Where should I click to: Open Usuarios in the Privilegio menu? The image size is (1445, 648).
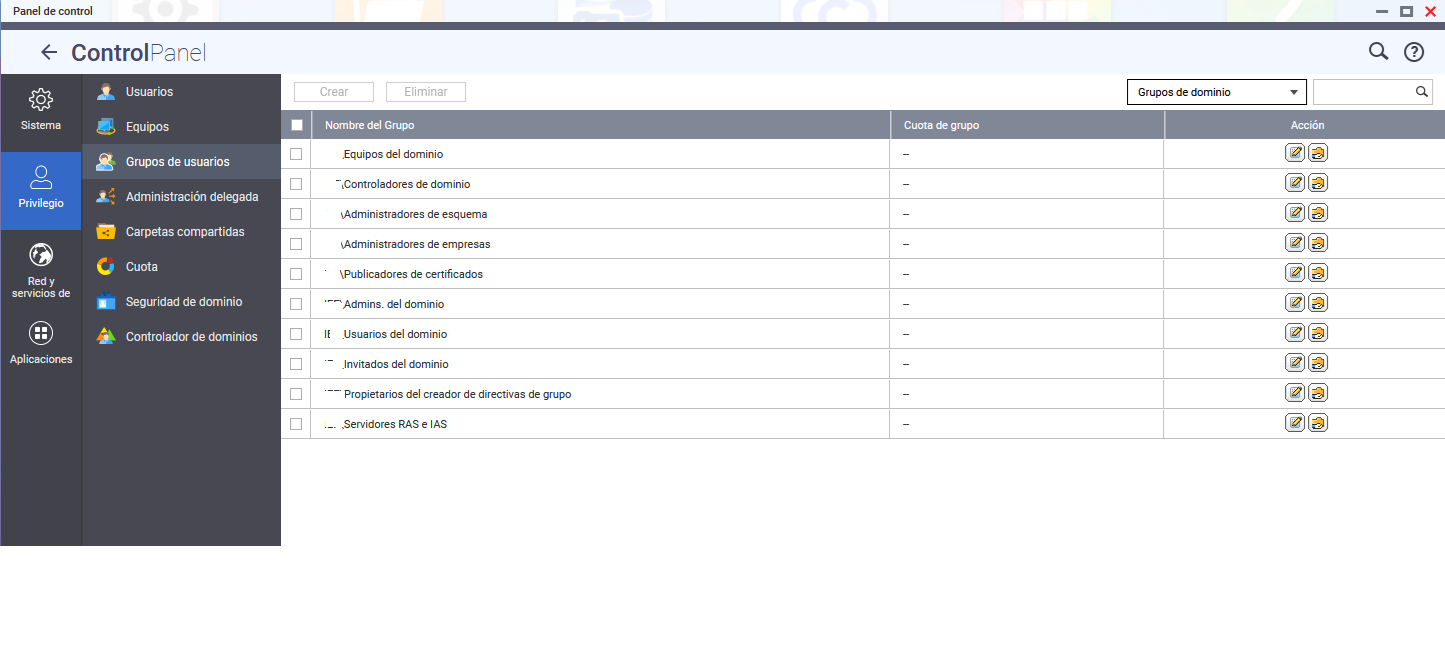(x=149, y=92)
